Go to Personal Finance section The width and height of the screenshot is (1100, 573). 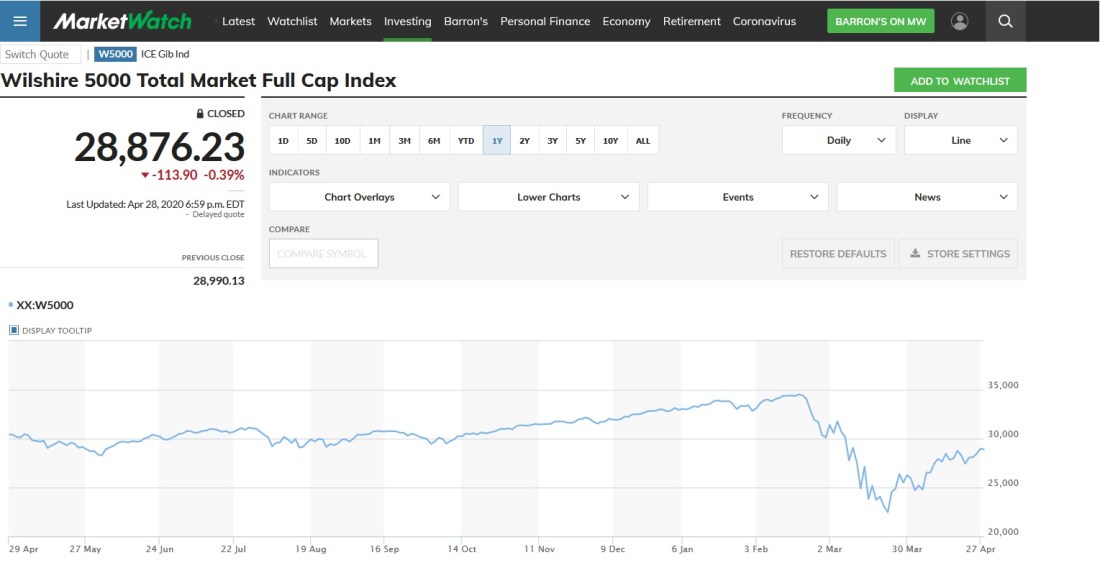pyautogui.click(x=545, y=21)
